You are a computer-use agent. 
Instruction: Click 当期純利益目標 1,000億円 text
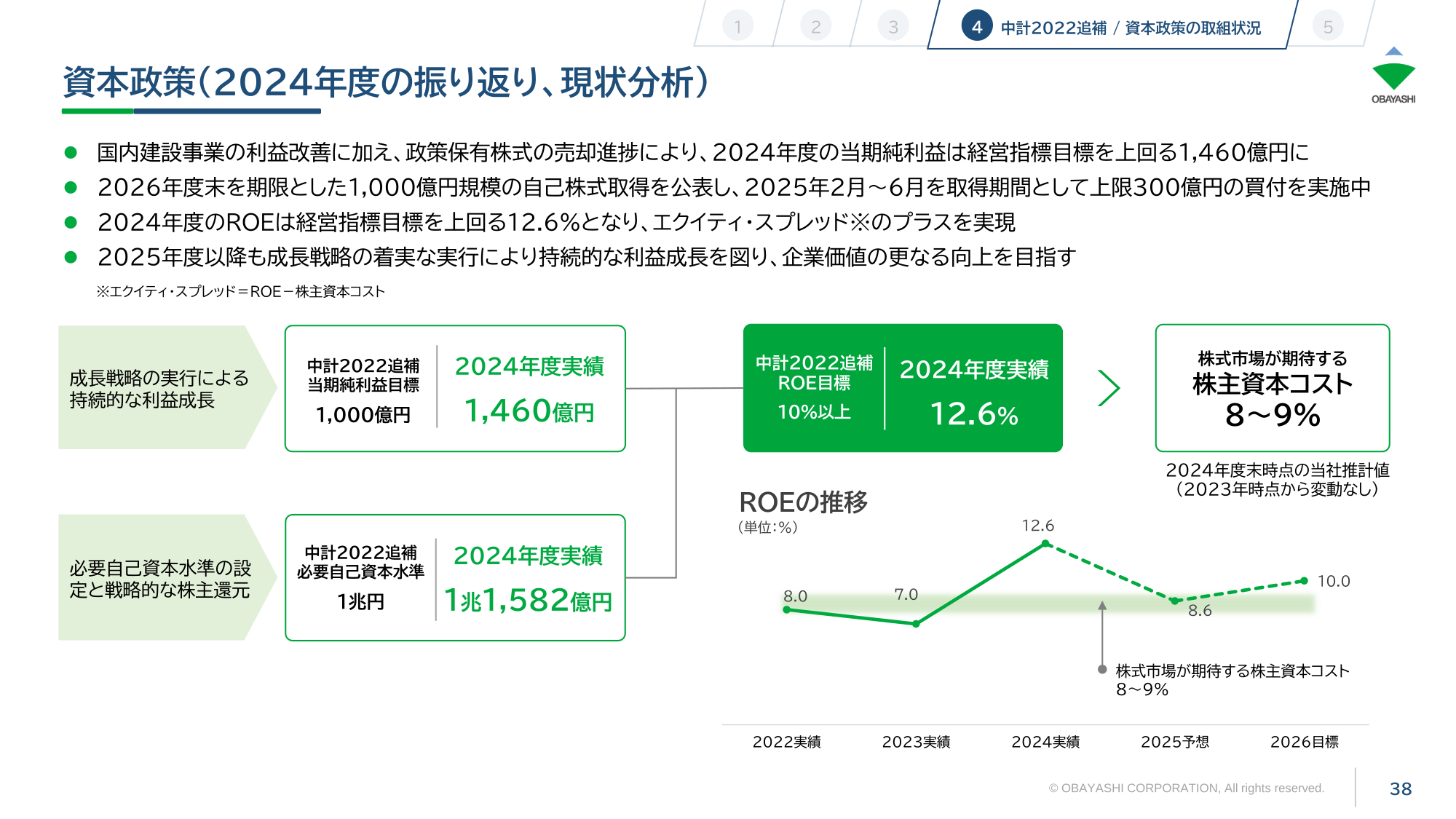click(x=363, y=391)
